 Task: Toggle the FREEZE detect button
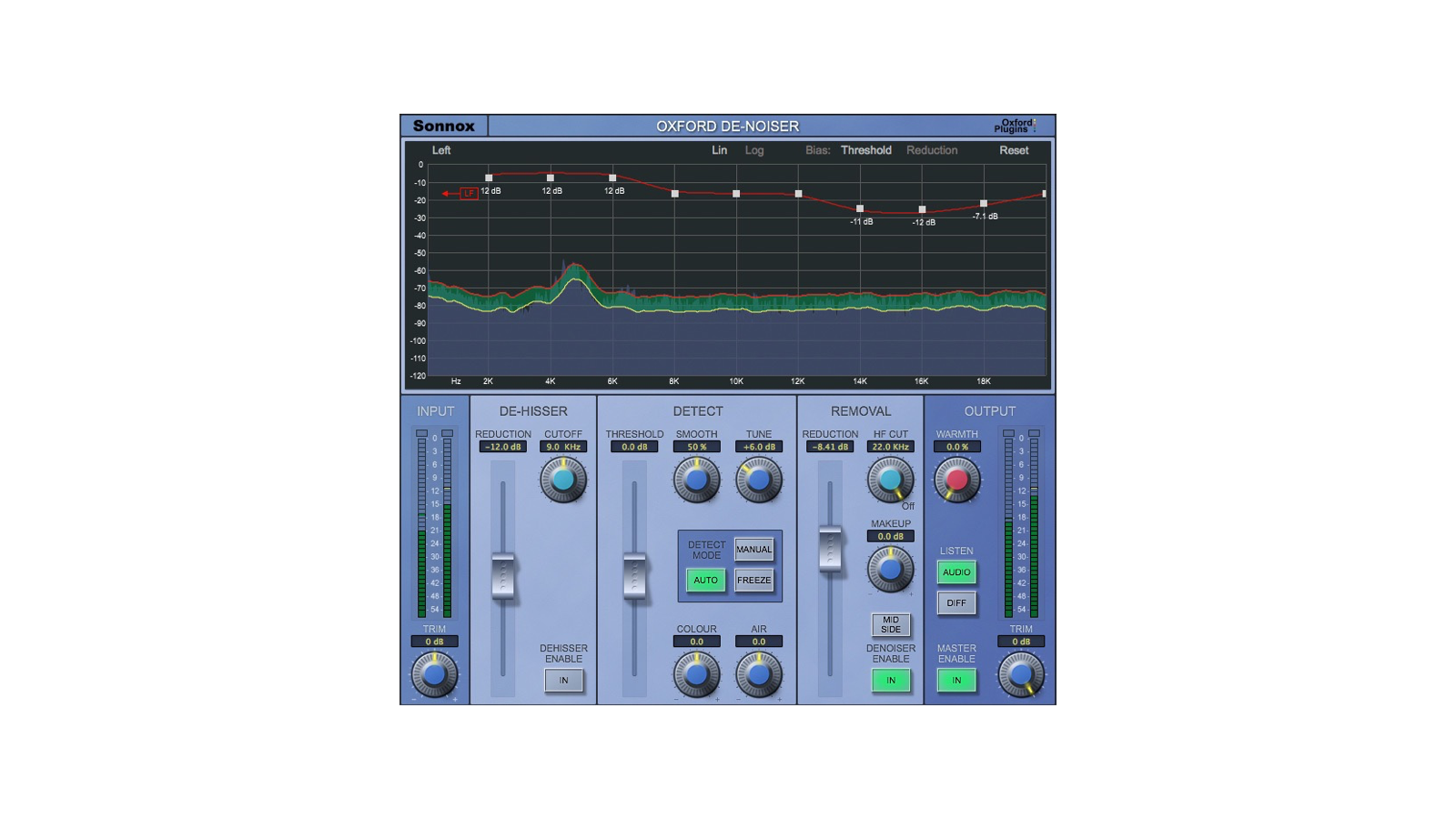(x=754, y=580)
